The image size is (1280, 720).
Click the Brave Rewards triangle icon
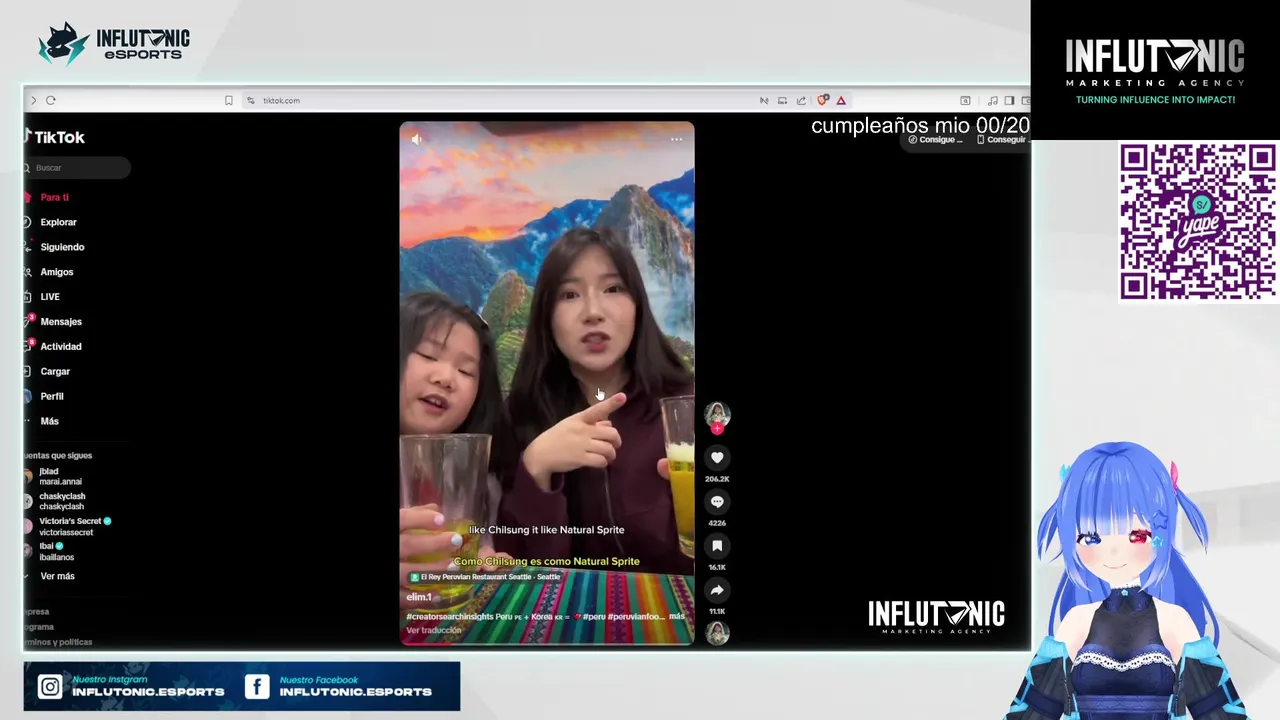point(841,100)
